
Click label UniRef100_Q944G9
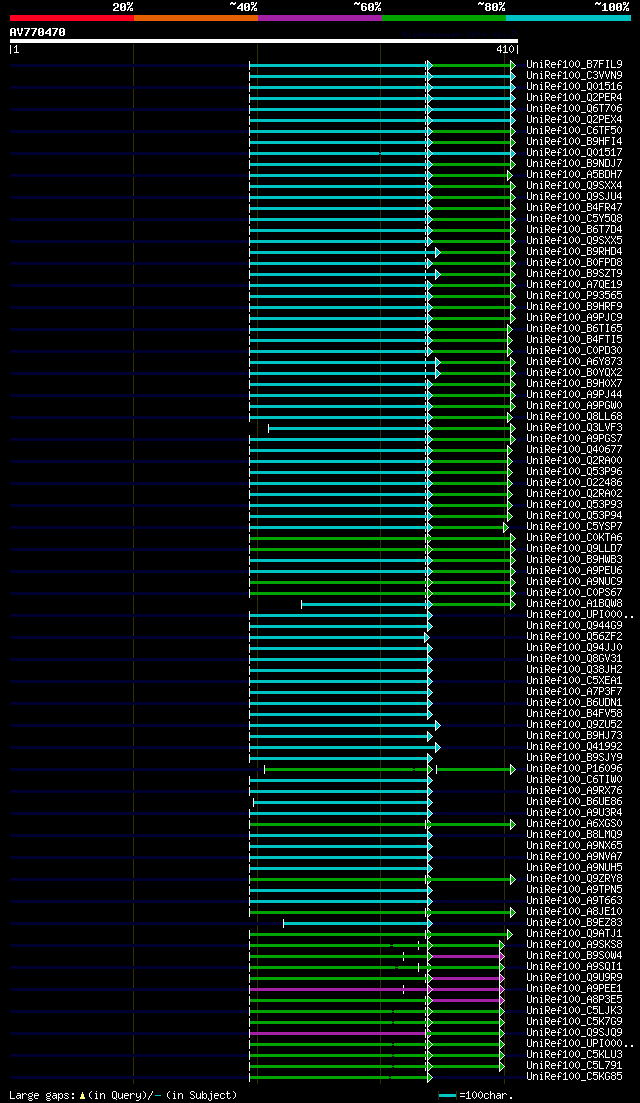[574, 625]
